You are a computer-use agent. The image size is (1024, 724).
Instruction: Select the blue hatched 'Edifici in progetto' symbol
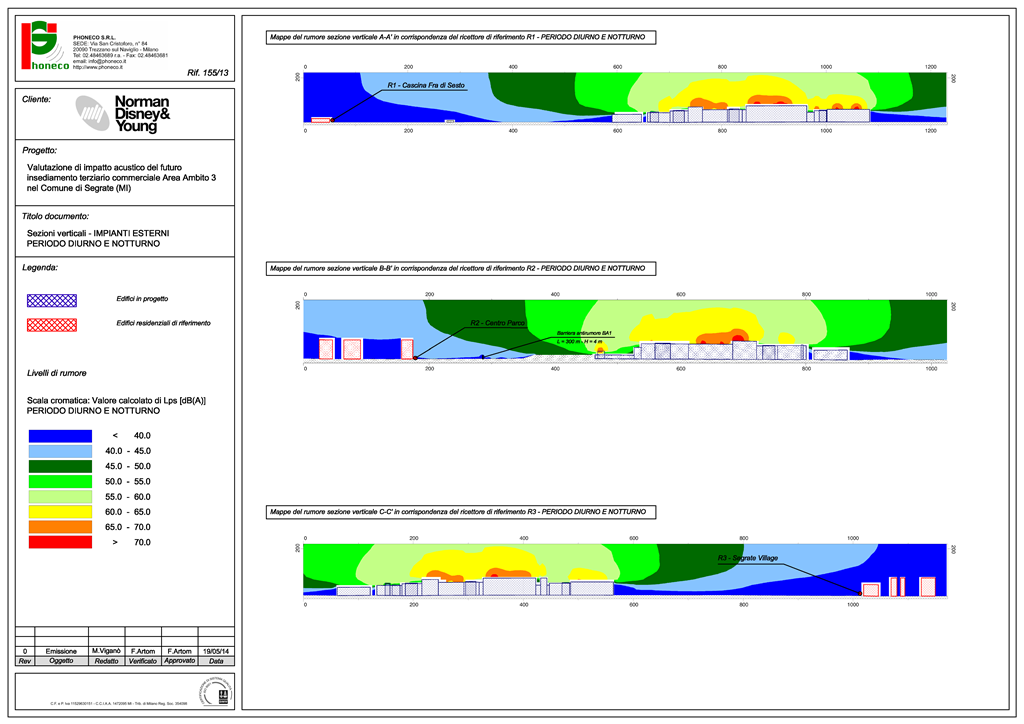click(52, 300)
